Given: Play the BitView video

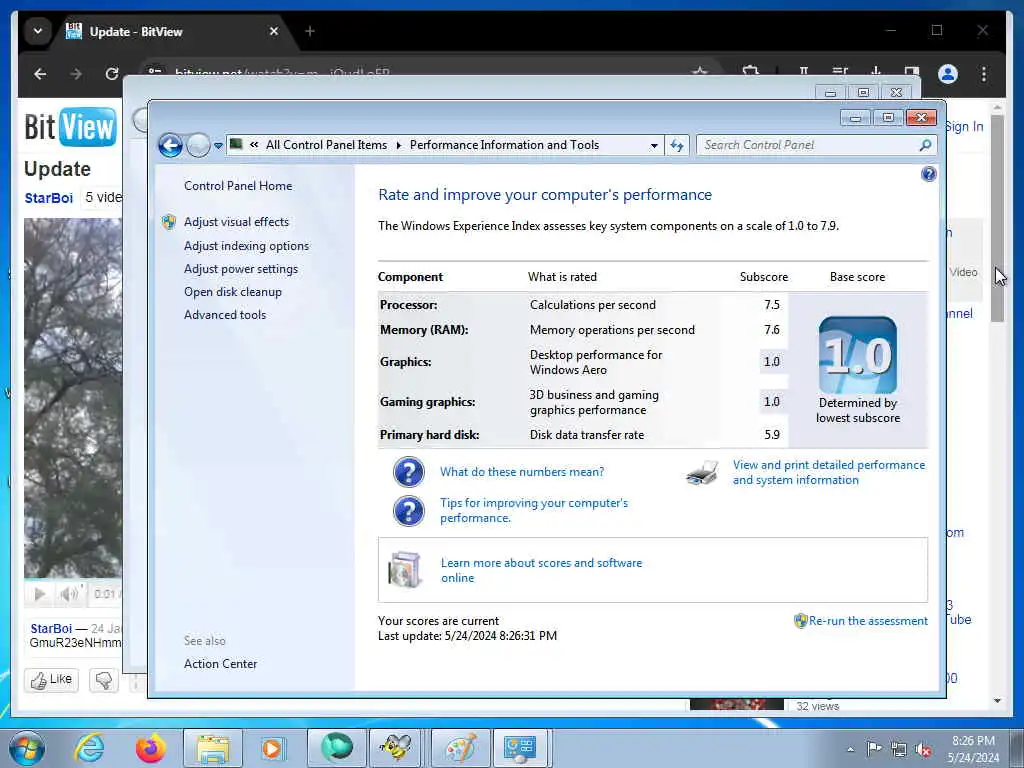Looking at the screenshot, I should click(x=40, y=594).
